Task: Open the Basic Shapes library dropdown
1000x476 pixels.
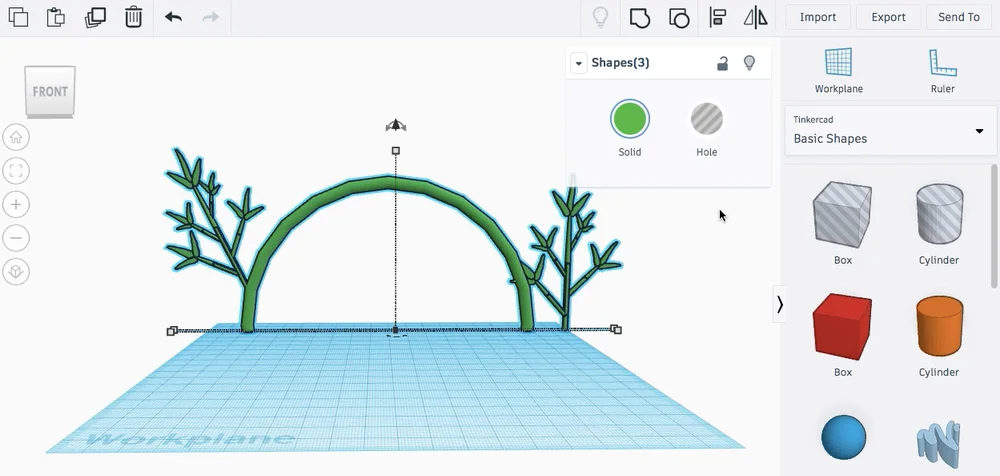Action: click(x=890, y=130)
